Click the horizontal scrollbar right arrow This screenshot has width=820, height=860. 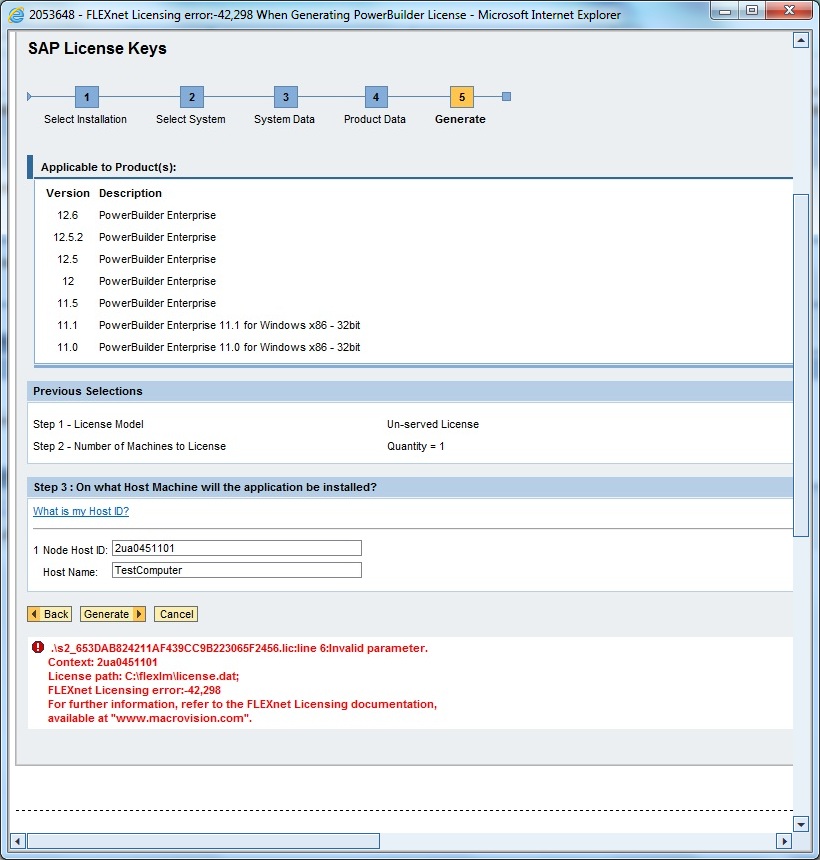tap(784, 841)
